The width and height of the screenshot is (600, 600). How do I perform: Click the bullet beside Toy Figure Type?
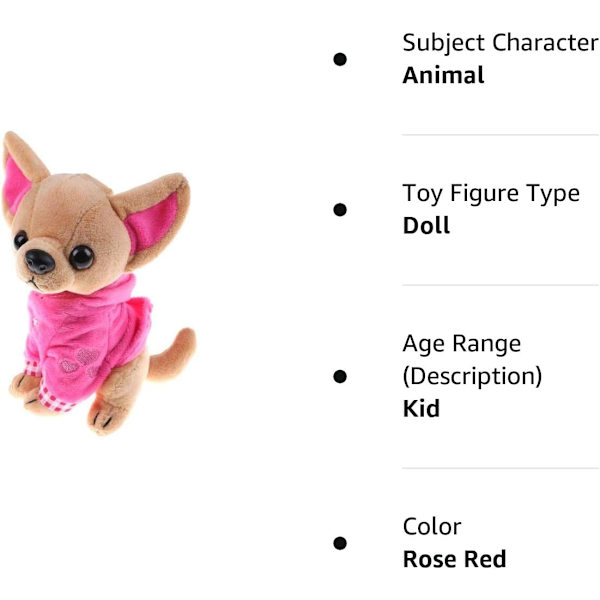pyautogui.click(x=340, y=210)
